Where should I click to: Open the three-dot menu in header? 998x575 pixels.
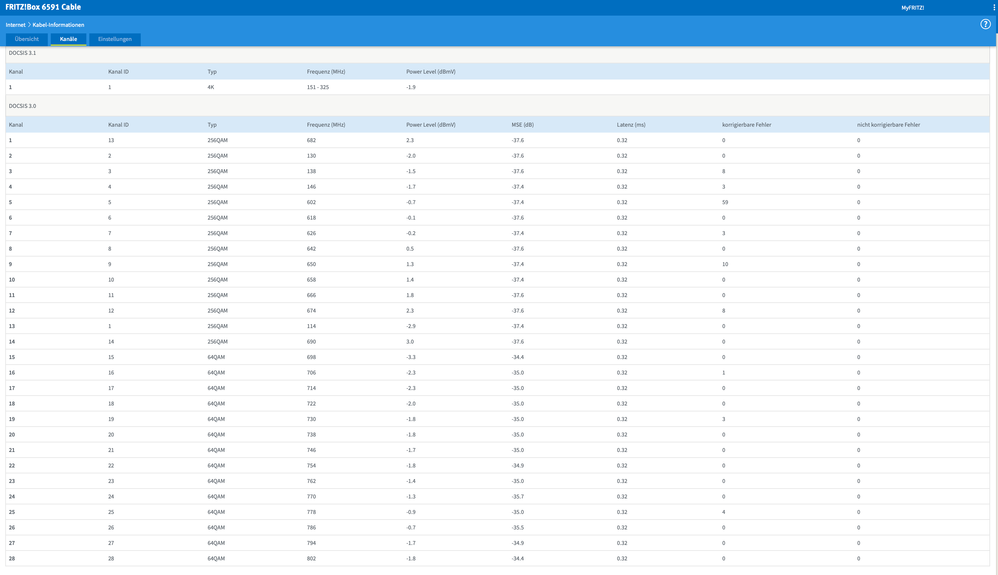click(993, 7)
